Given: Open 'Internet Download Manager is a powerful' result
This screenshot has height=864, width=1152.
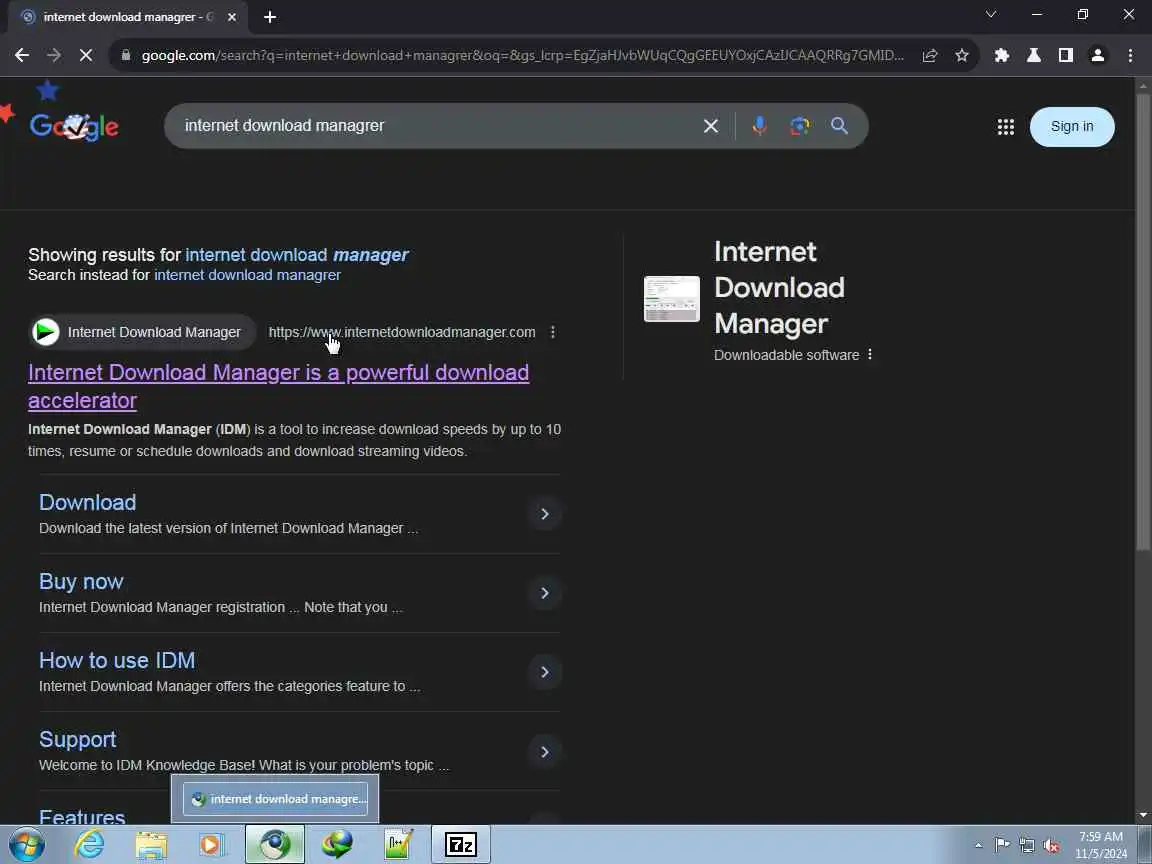Looking at the screenshot, I should click(278, 386).
